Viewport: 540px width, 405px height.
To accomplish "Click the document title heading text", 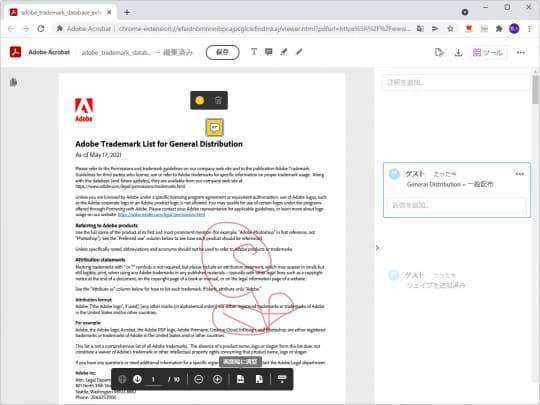I will click(159, 144).
